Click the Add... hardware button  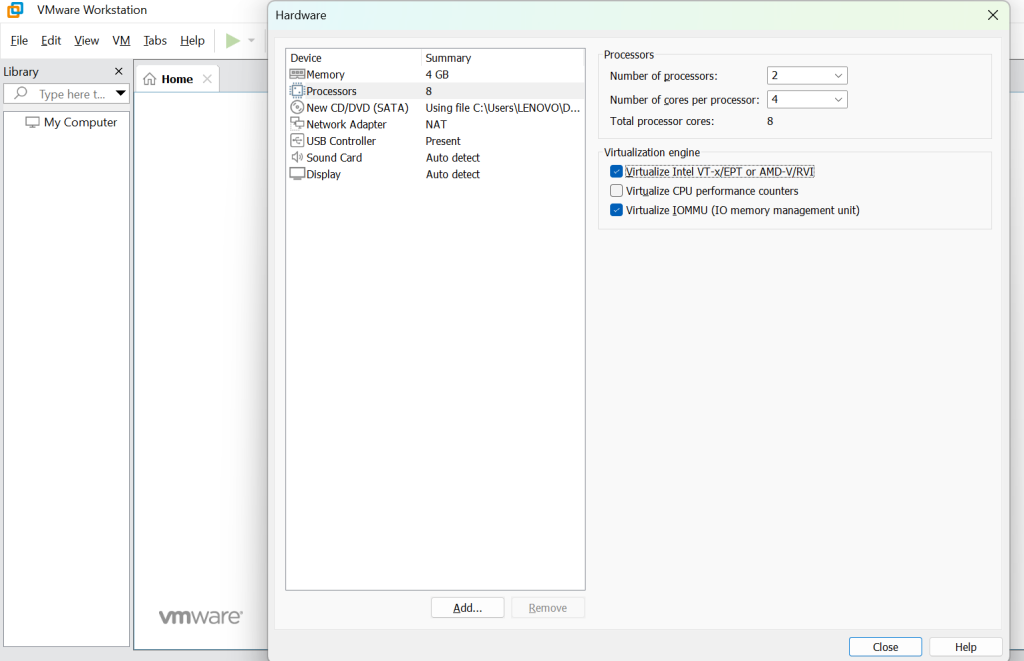pyautogui.click(x=467, y=608)
